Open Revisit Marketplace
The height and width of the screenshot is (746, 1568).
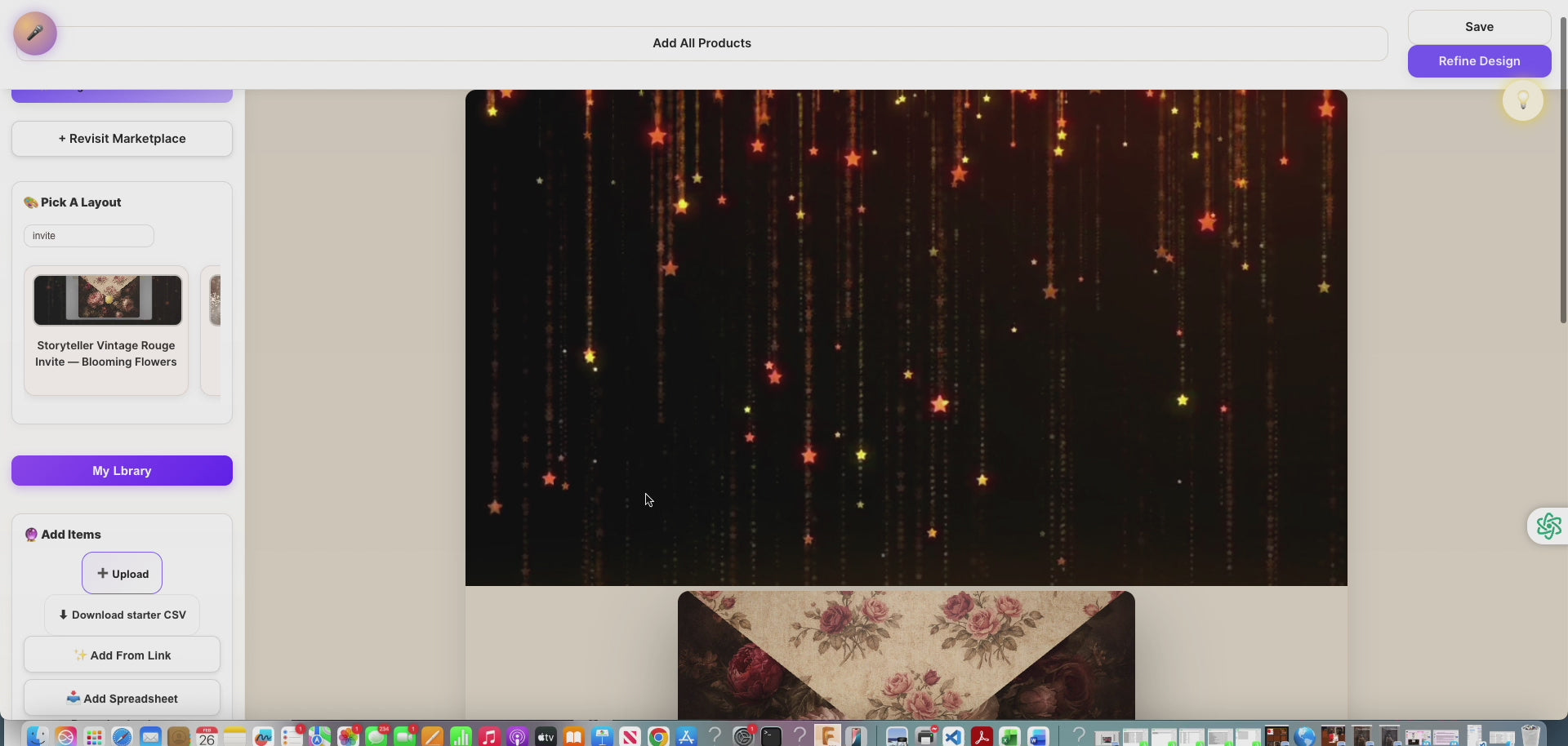point(122,139)
